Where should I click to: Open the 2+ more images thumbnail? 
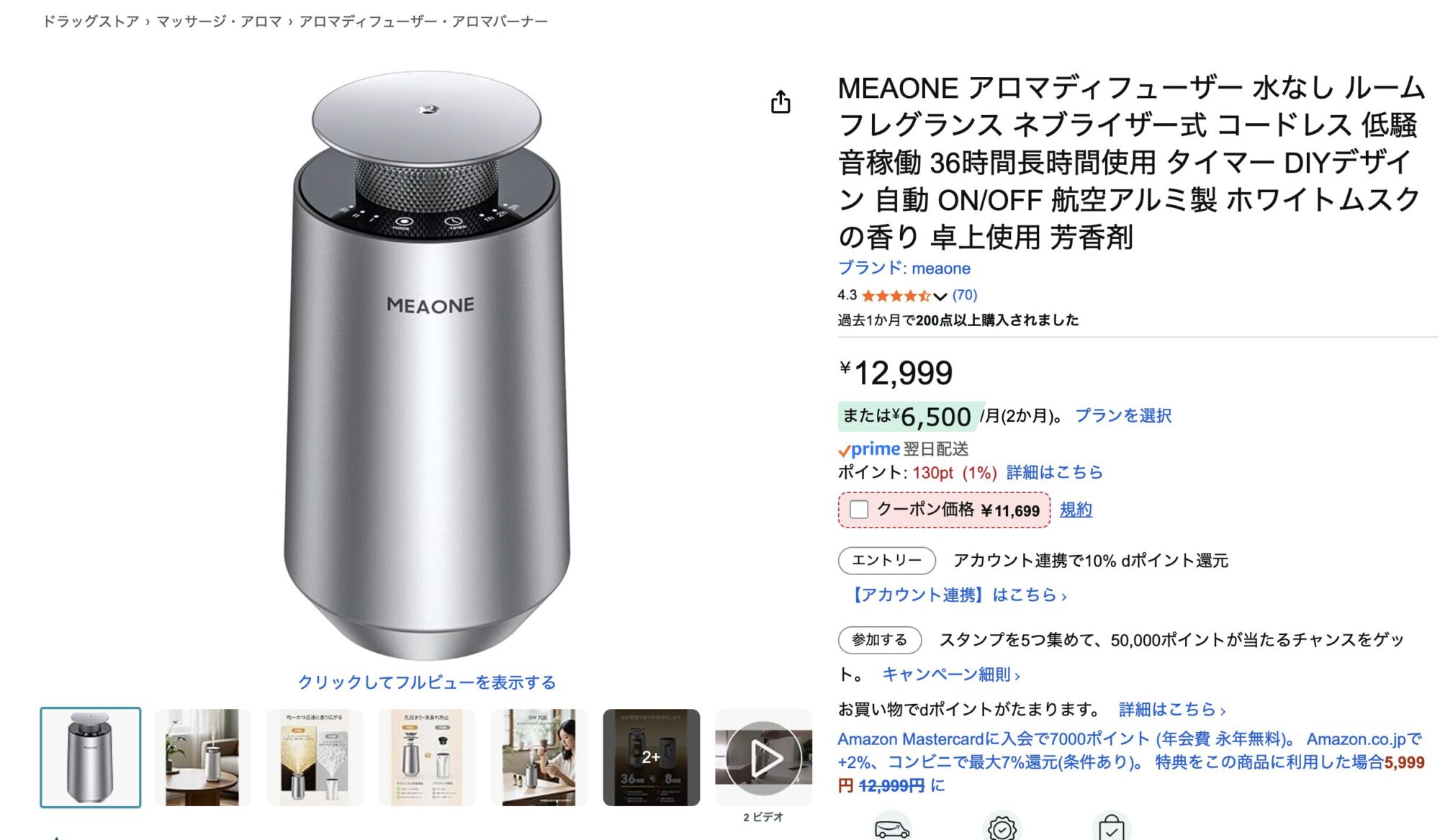pos(651,757)
